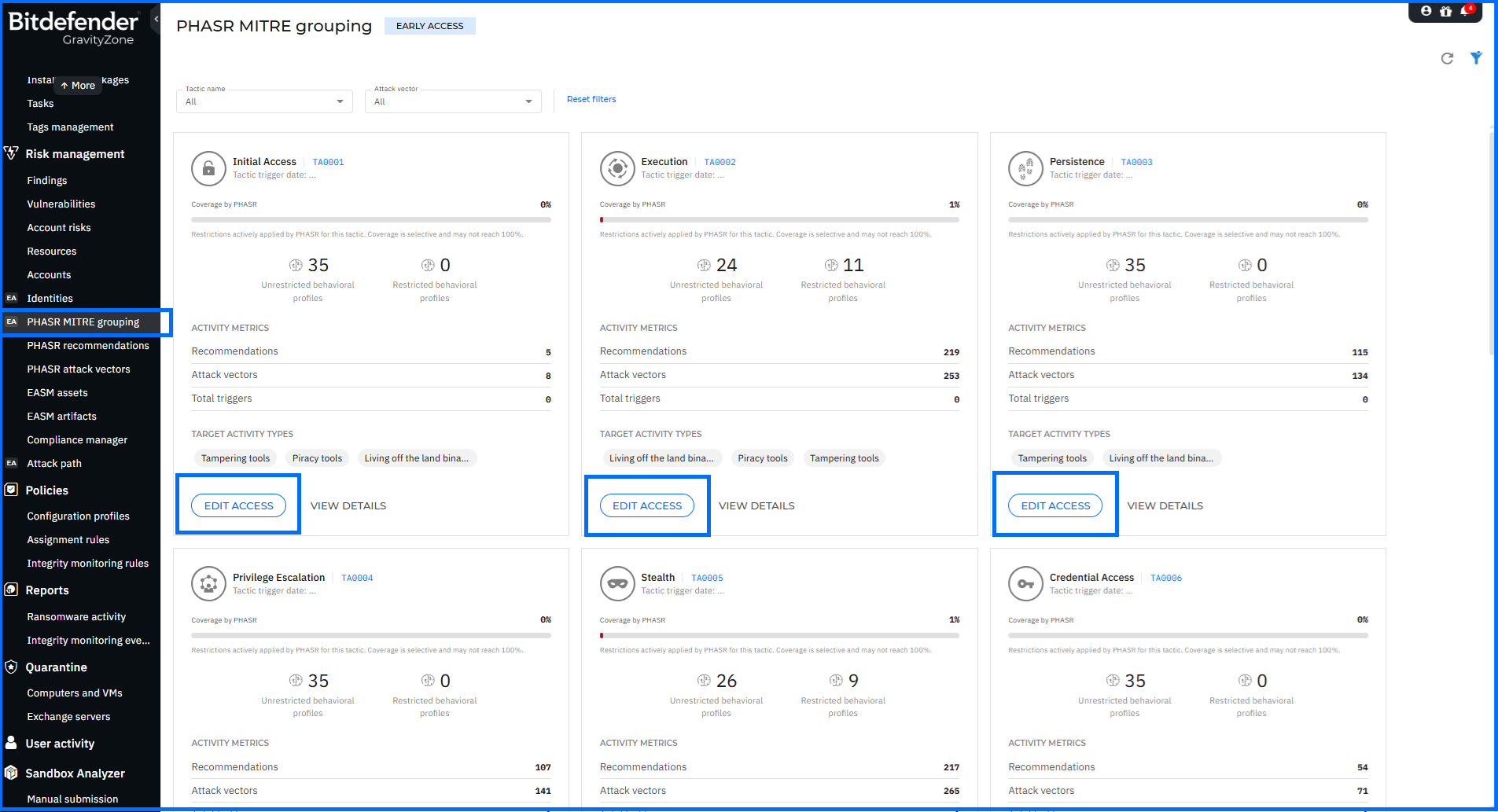Click Piracy tools chip on Execution card
The width and height of the screenshot is (1498, 812).
pos(763,458)
